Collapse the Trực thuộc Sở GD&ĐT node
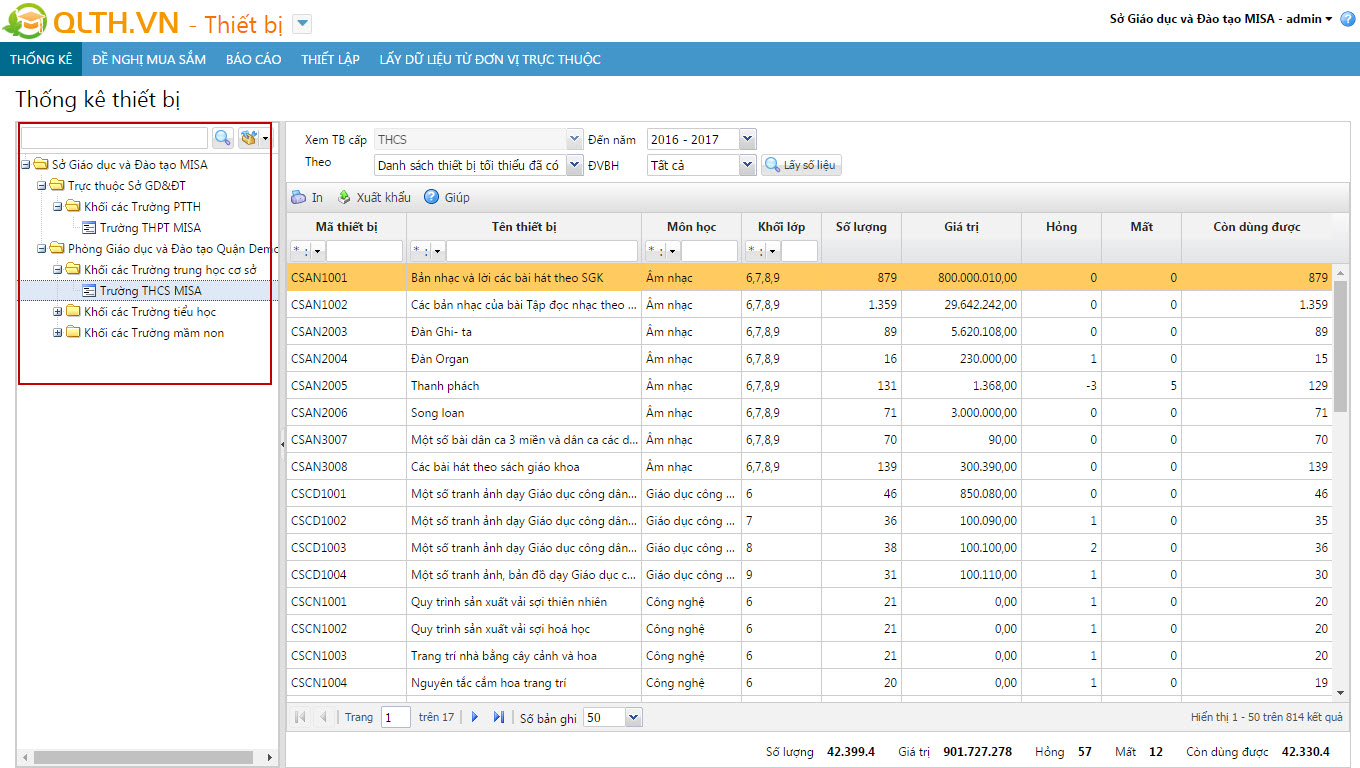1360x768 pixels. (42, 186)
